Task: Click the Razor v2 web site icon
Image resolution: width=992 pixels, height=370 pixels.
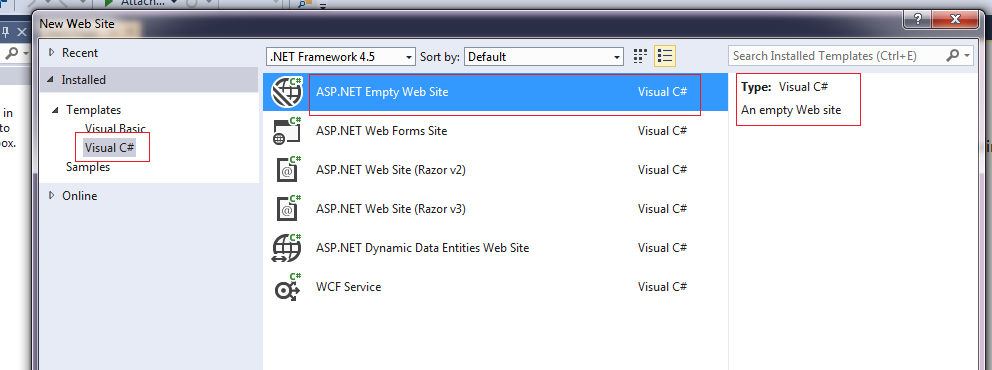Action: pyautogui.click(x=288, y=170)
